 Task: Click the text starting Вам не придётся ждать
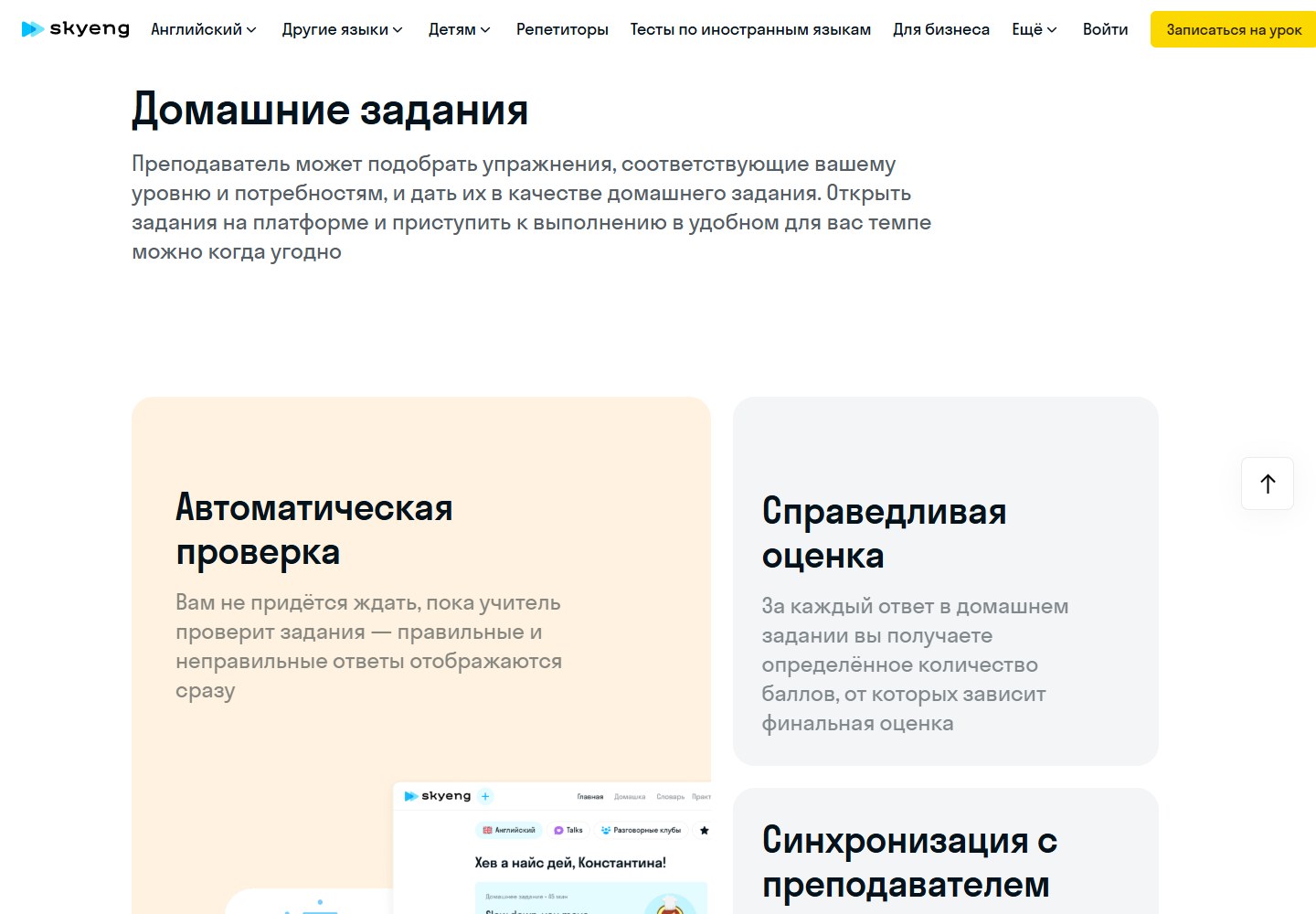368,646
